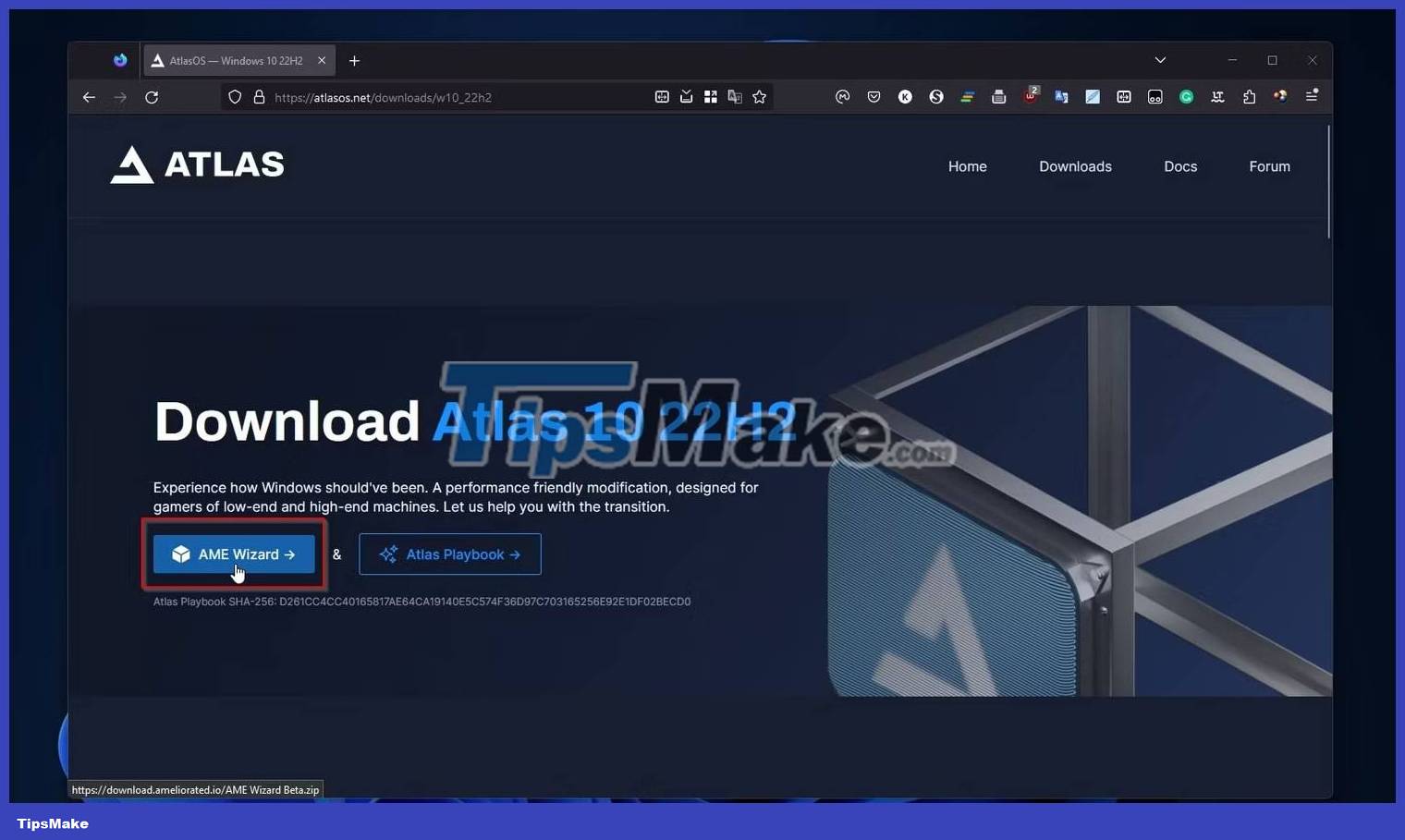This screenshot has height=840, width=1405.
Task: Switch to the Downloads navigation item
Action: [1075, 166]
